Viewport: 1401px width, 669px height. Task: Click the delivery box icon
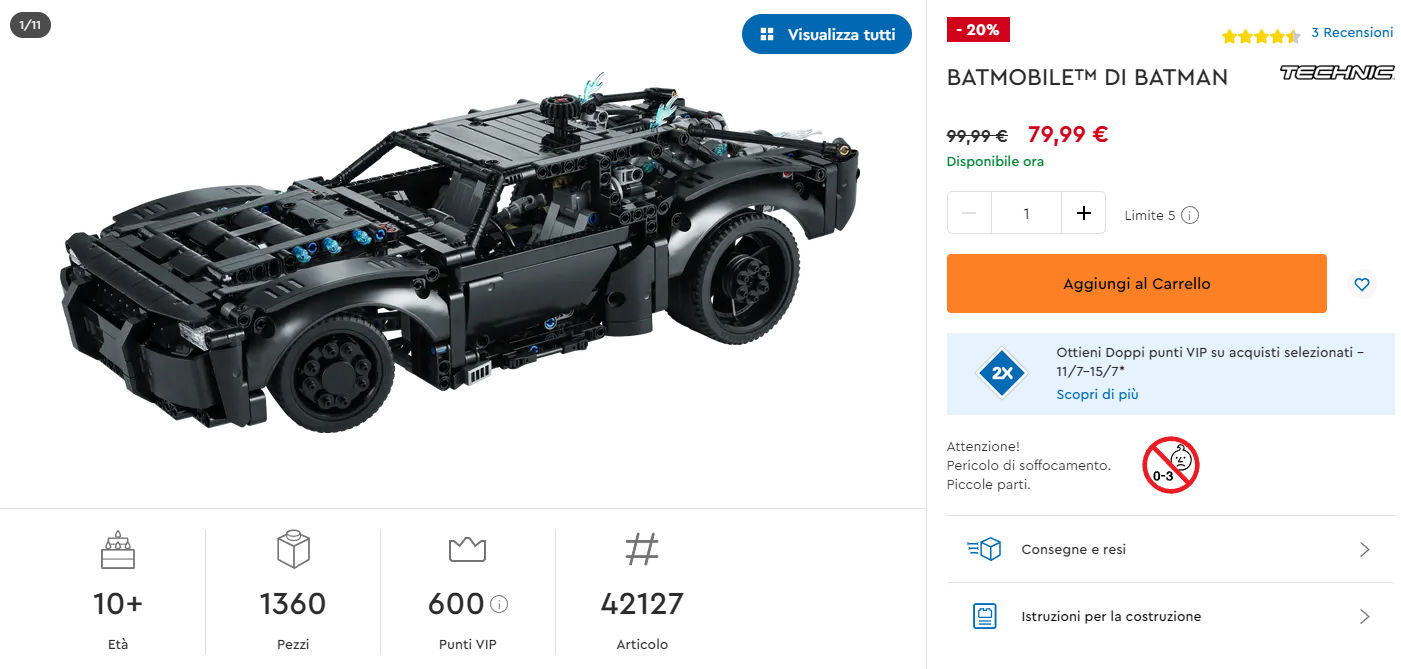click(x=984, y=549)
